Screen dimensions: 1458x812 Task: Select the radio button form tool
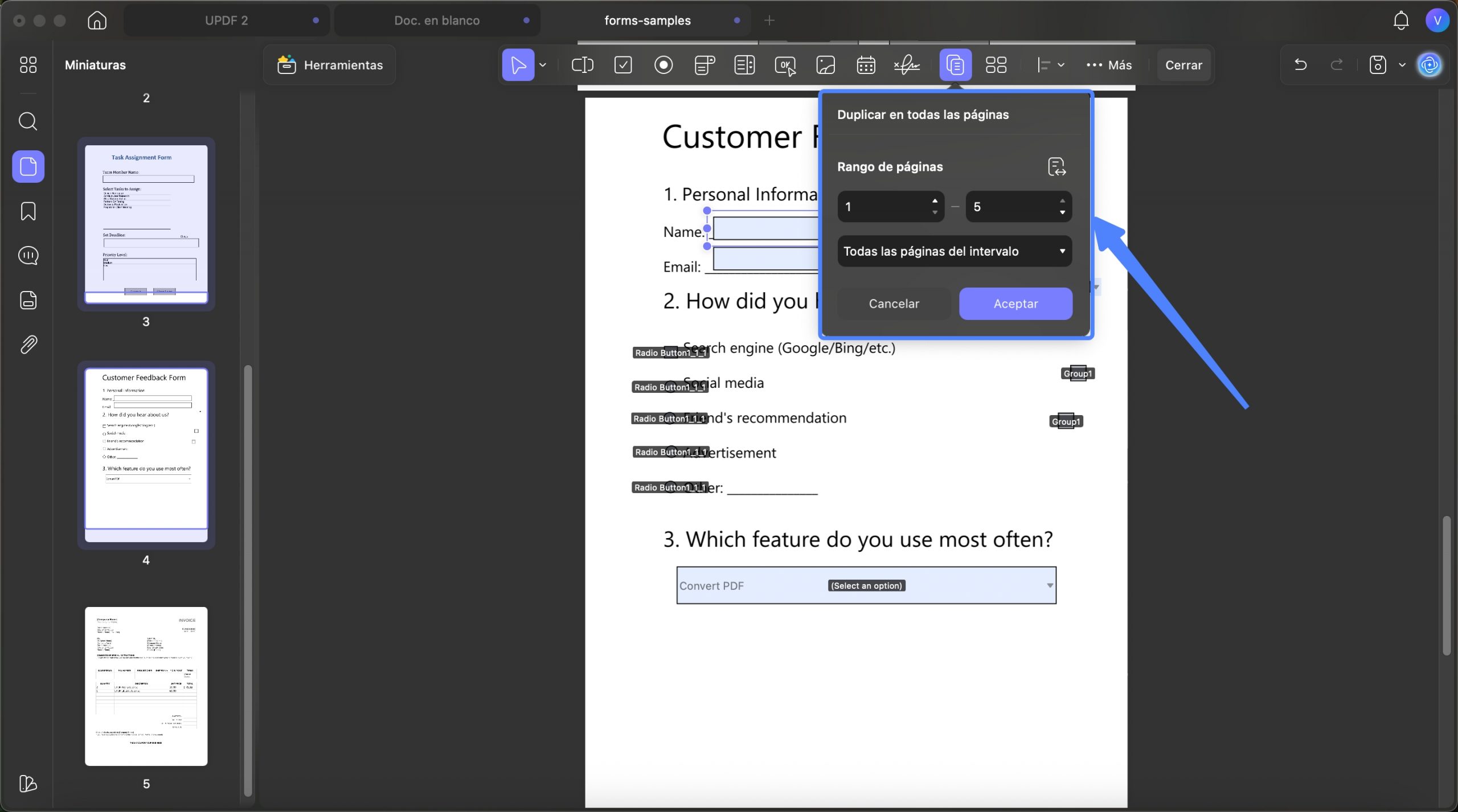tap(664, 65)
